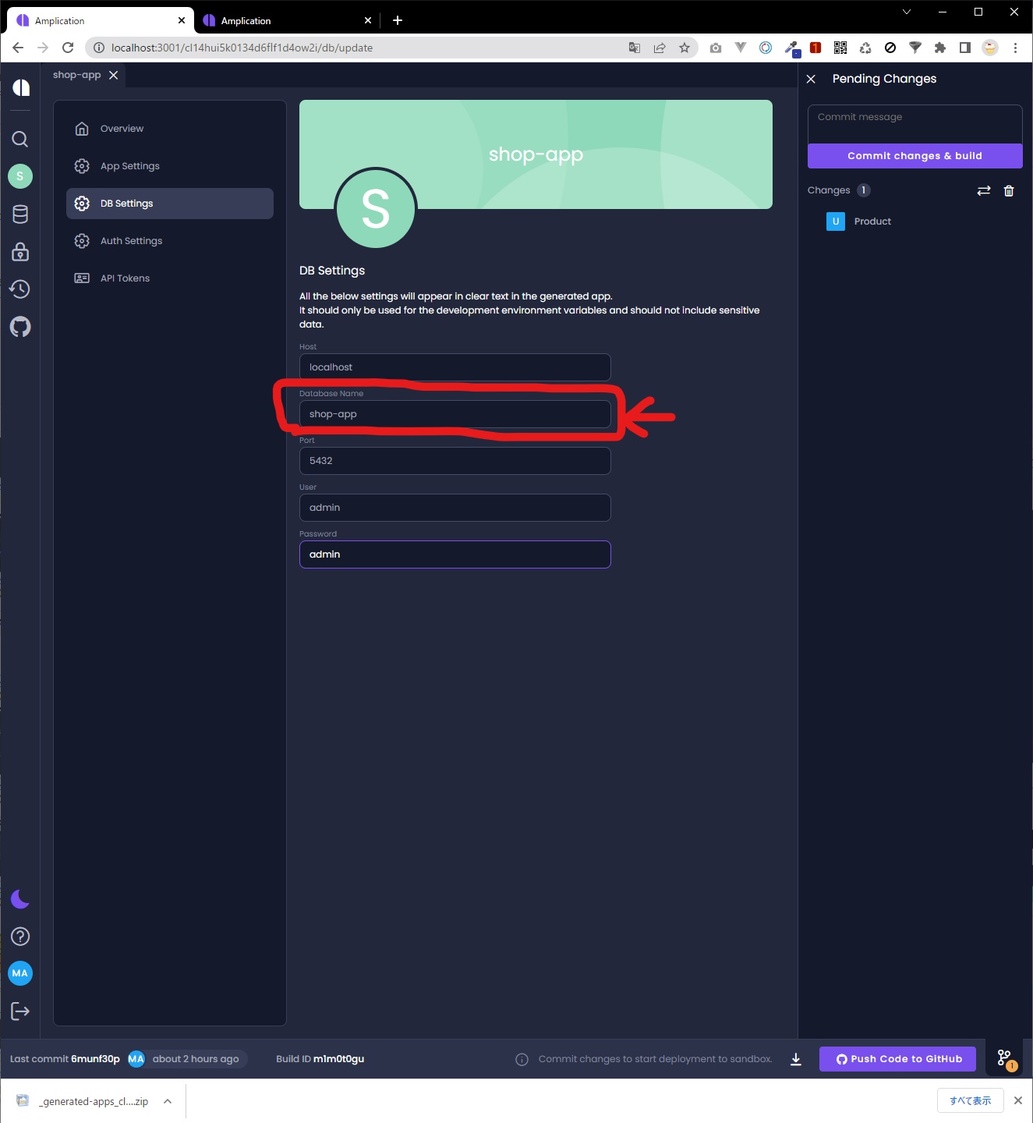Click the show all downloads button
Viewport: 1033px width, 1123px height.
point(970,1101)
